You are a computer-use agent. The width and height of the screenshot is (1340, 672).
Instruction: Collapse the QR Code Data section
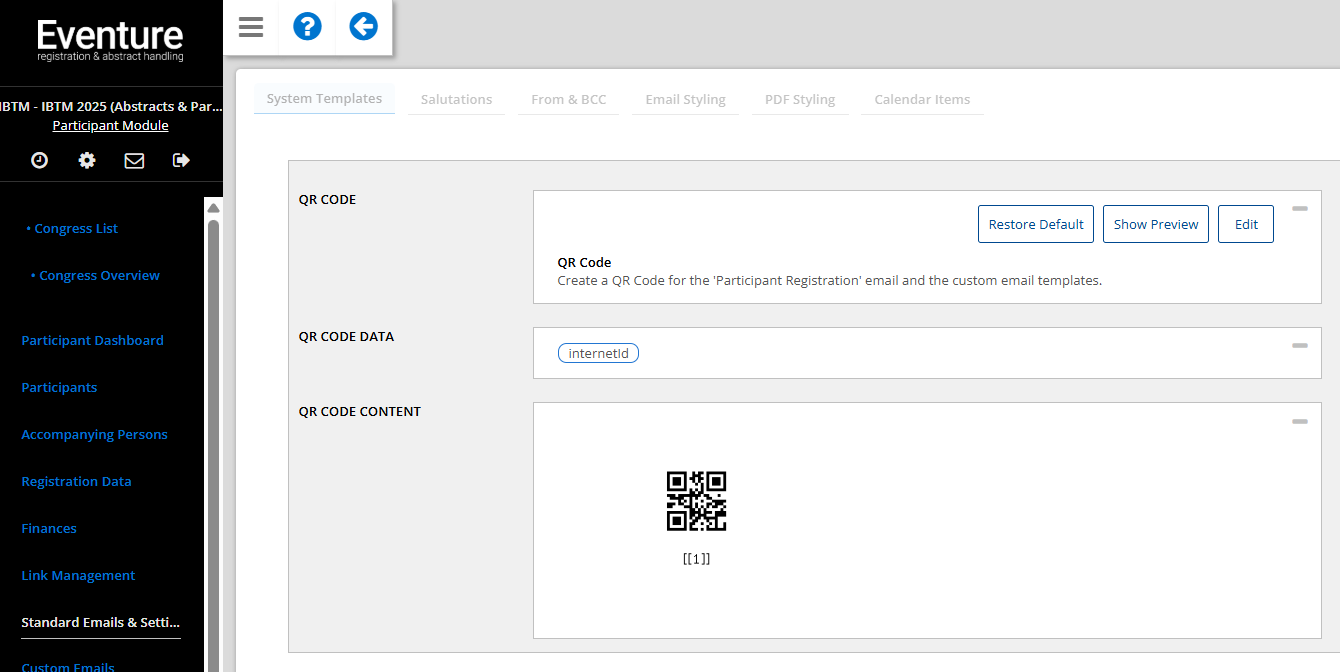click(1299, 345)
